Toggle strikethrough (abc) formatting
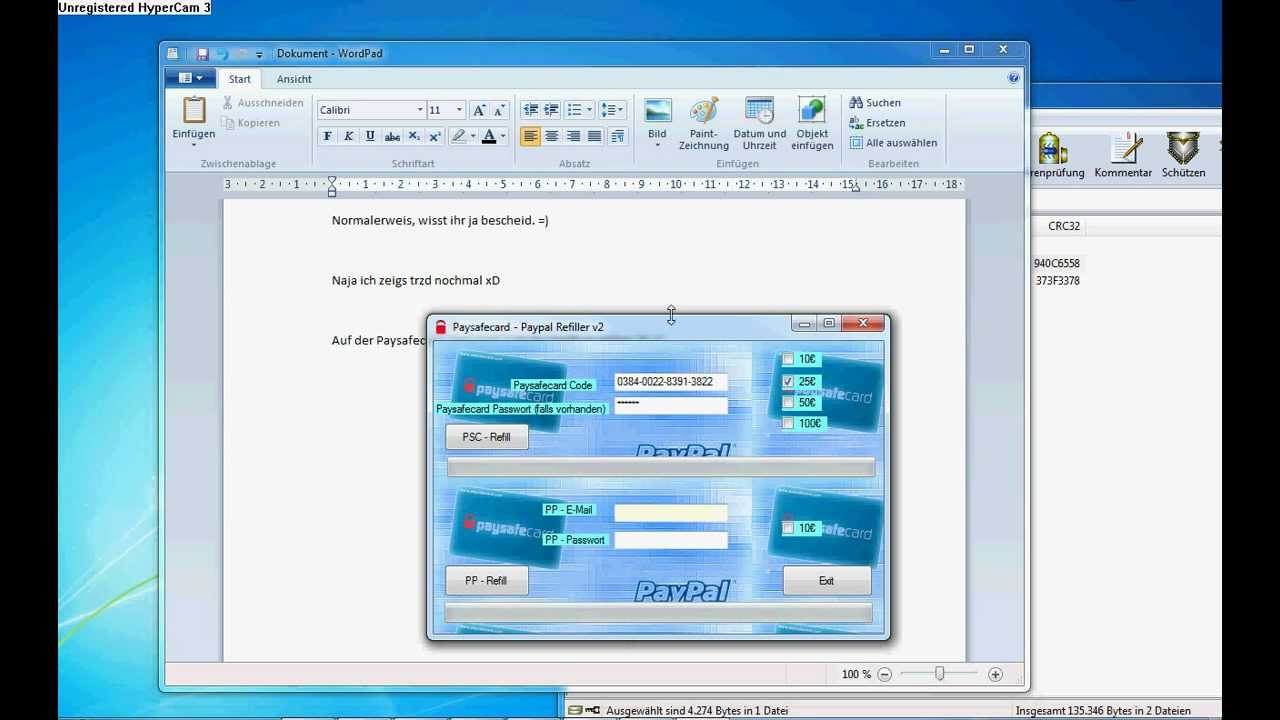1280x720 pixels. [x=392, y=136]
